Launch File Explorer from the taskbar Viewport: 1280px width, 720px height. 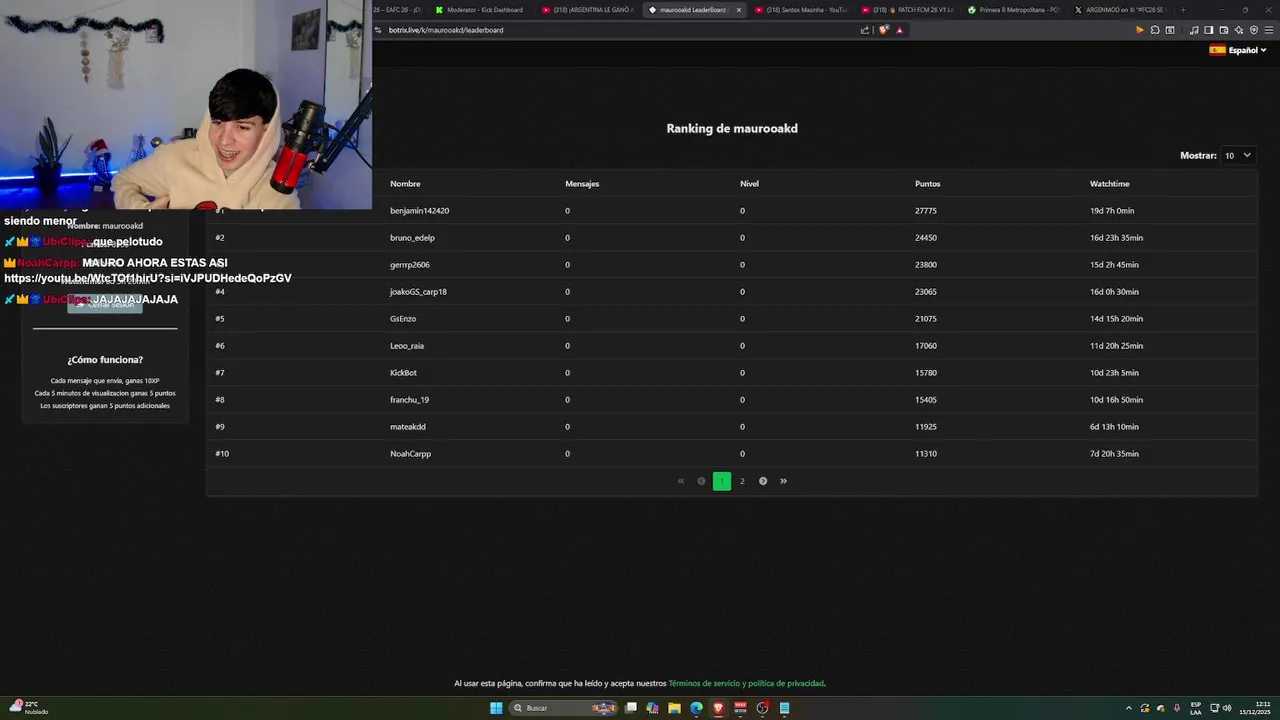675,708
